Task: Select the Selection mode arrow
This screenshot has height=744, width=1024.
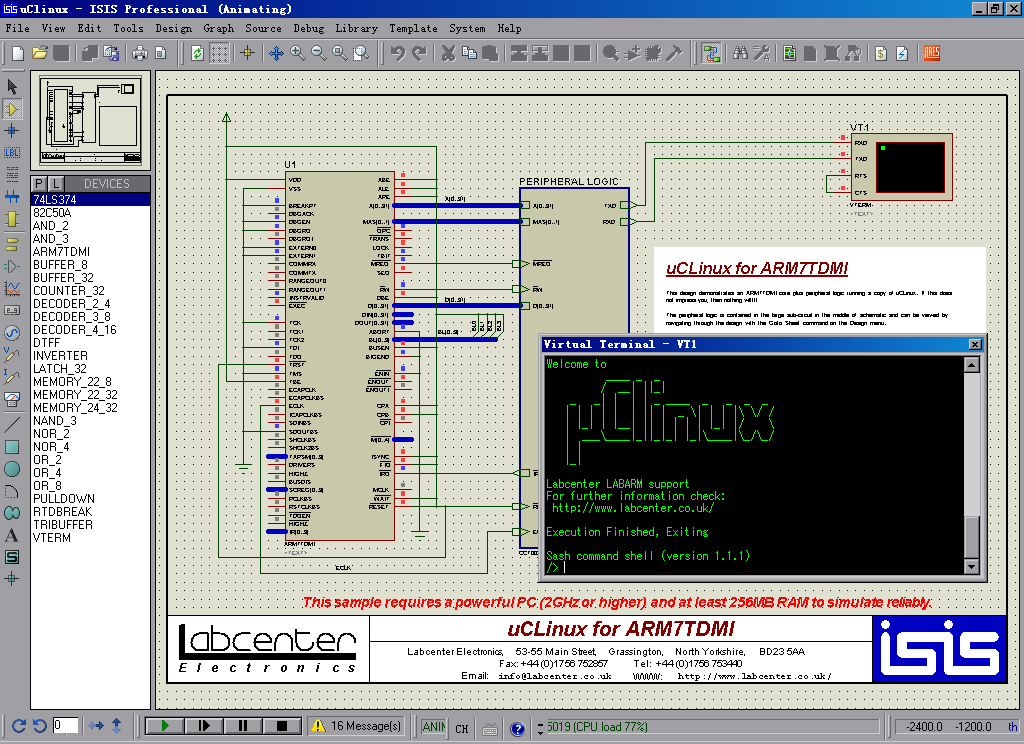Action: (x=12, y=86)
